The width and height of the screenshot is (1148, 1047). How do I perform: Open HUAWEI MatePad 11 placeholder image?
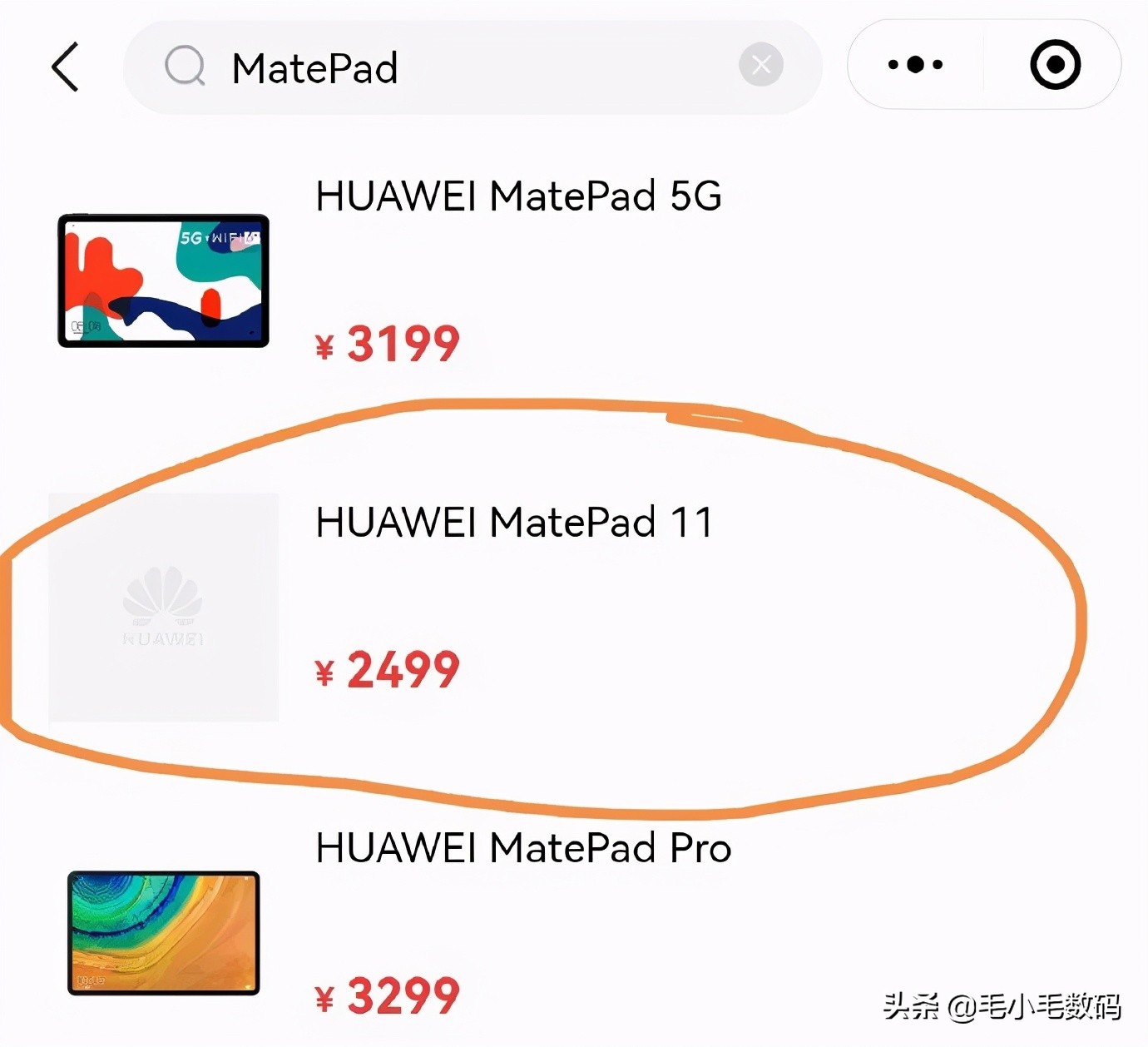click(x=164, y=607)
